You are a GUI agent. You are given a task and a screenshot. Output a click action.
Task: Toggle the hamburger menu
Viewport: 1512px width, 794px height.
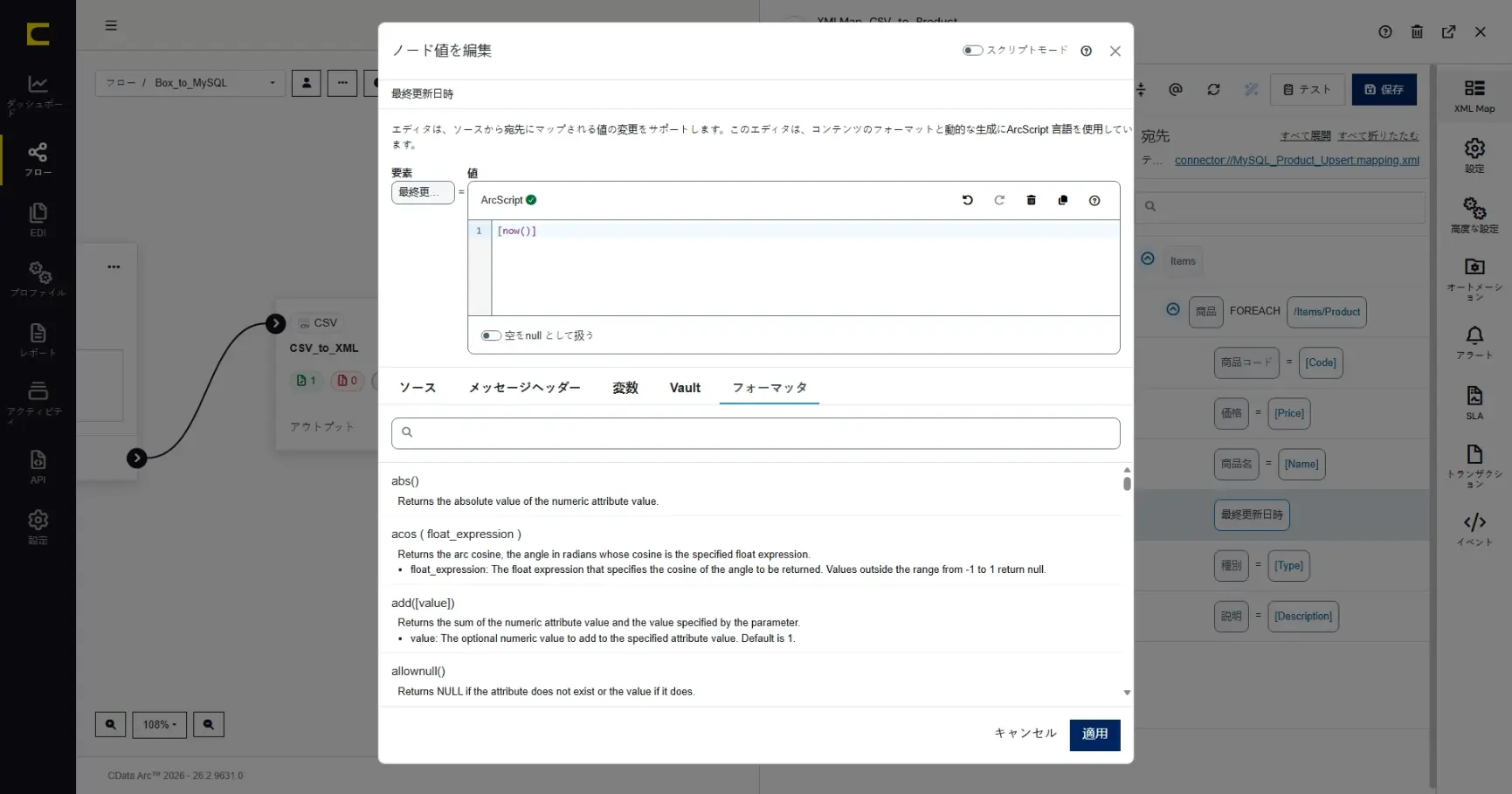111,25
